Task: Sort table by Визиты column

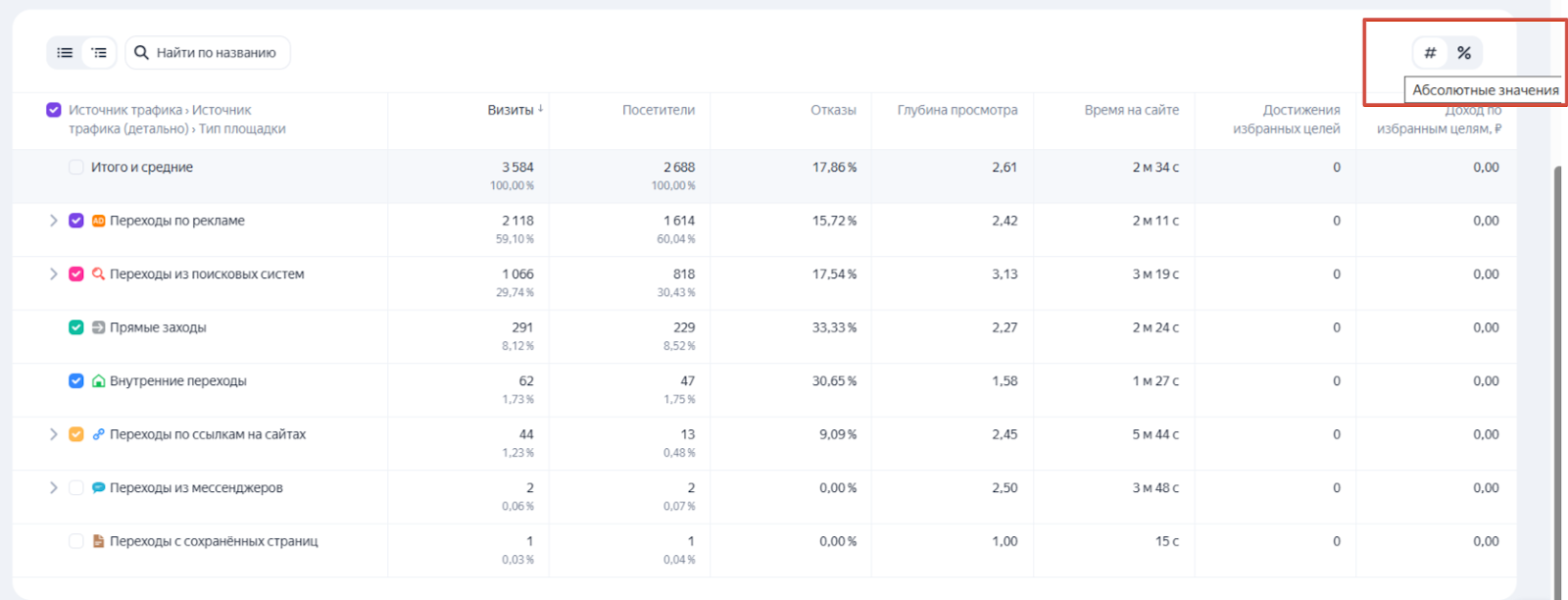Action: coord(511,110)
